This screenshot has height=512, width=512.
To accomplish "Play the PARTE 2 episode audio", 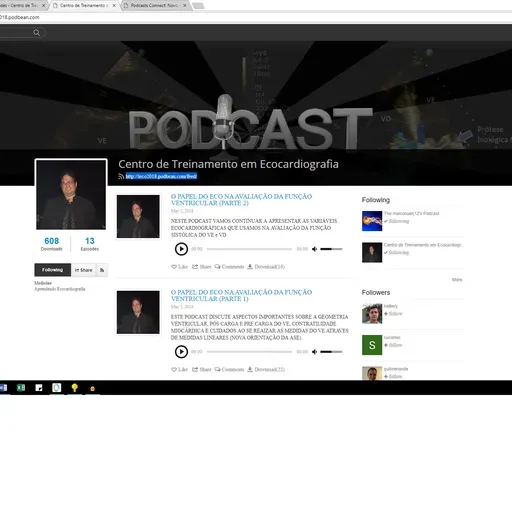I will tap(181, 249).
